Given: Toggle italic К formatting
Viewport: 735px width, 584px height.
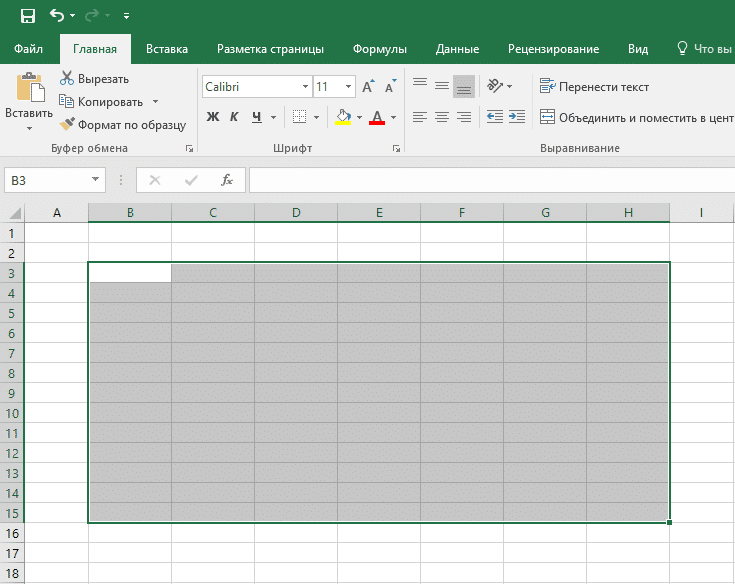Looking at the screenshot, I should 234,117.
